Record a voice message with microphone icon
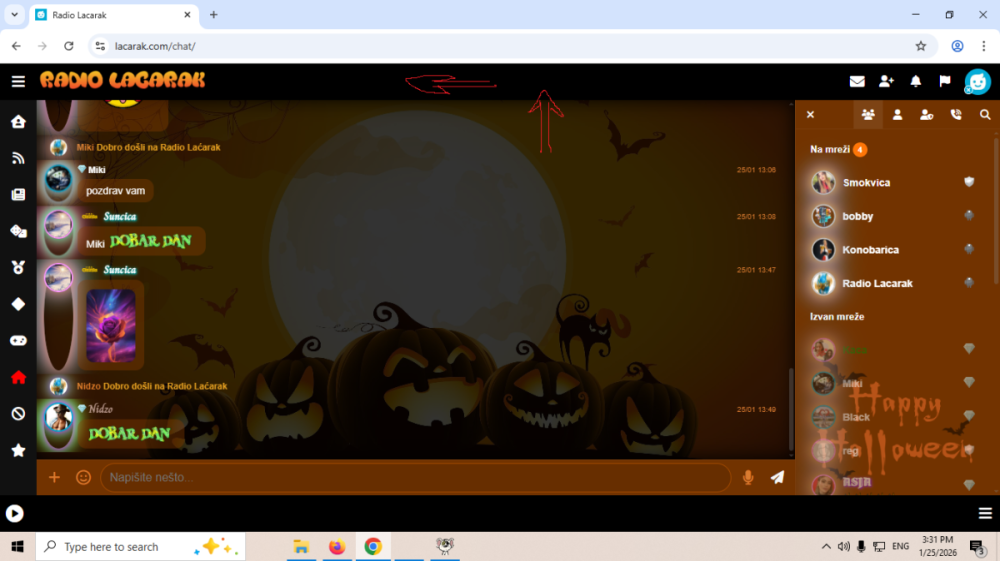The height and width of the screenshot is (561, 1000). (748, 477)
